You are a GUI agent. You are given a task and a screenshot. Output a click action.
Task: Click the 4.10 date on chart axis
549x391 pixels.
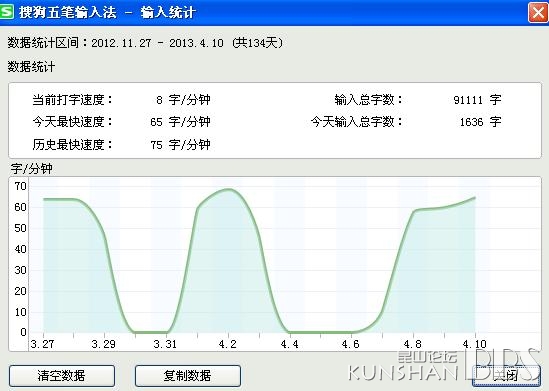click(475, 344)
